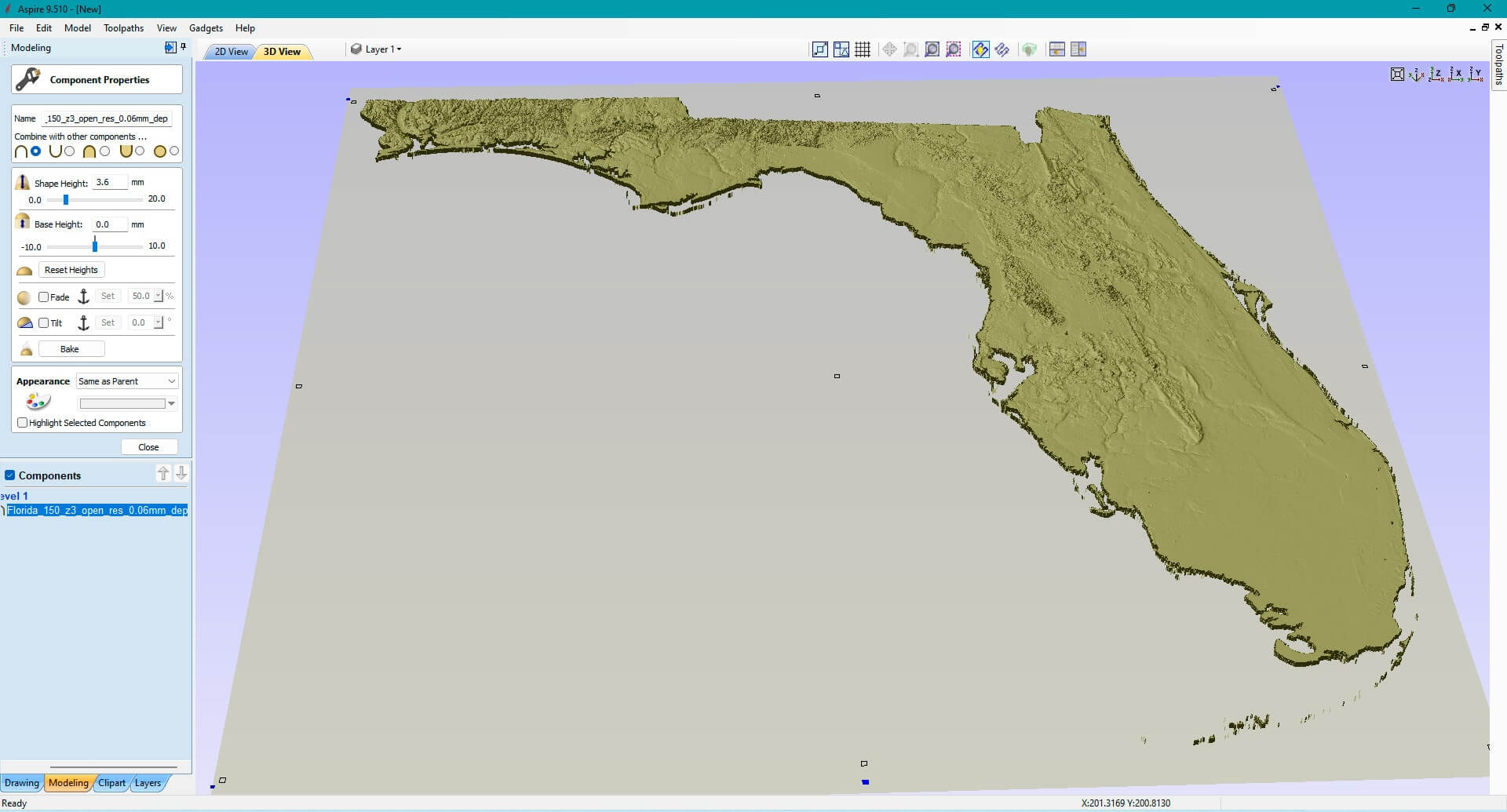
Task: Click the Tilt anchor icon
Action: (x=83, y=322)
